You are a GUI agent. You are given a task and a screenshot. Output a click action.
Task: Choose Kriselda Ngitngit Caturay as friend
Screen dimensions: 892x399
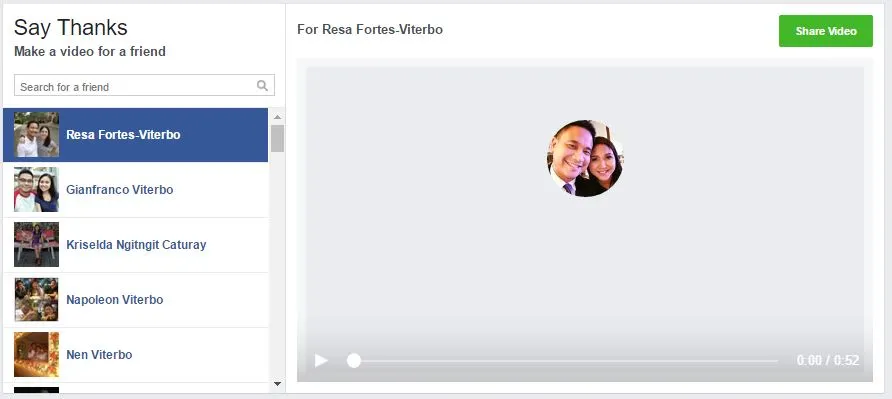pyautogui.click(x=135, y=245)
